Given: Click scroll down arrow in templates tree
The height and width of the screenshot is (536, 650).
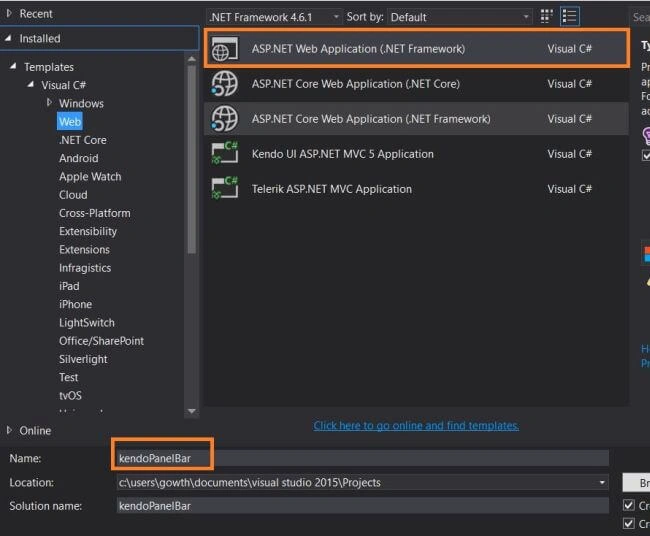Looking at the screenshot, I should (192, 411).
